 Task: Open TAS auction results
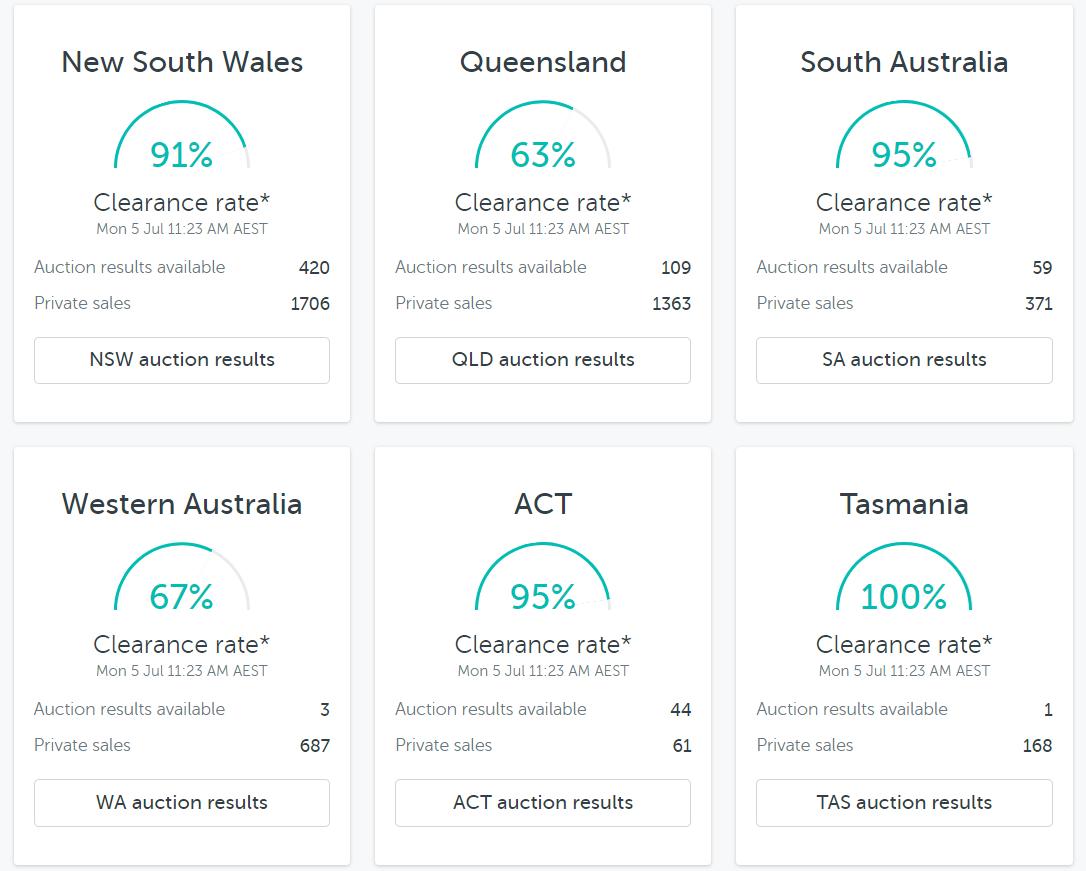tap(904, 802)
